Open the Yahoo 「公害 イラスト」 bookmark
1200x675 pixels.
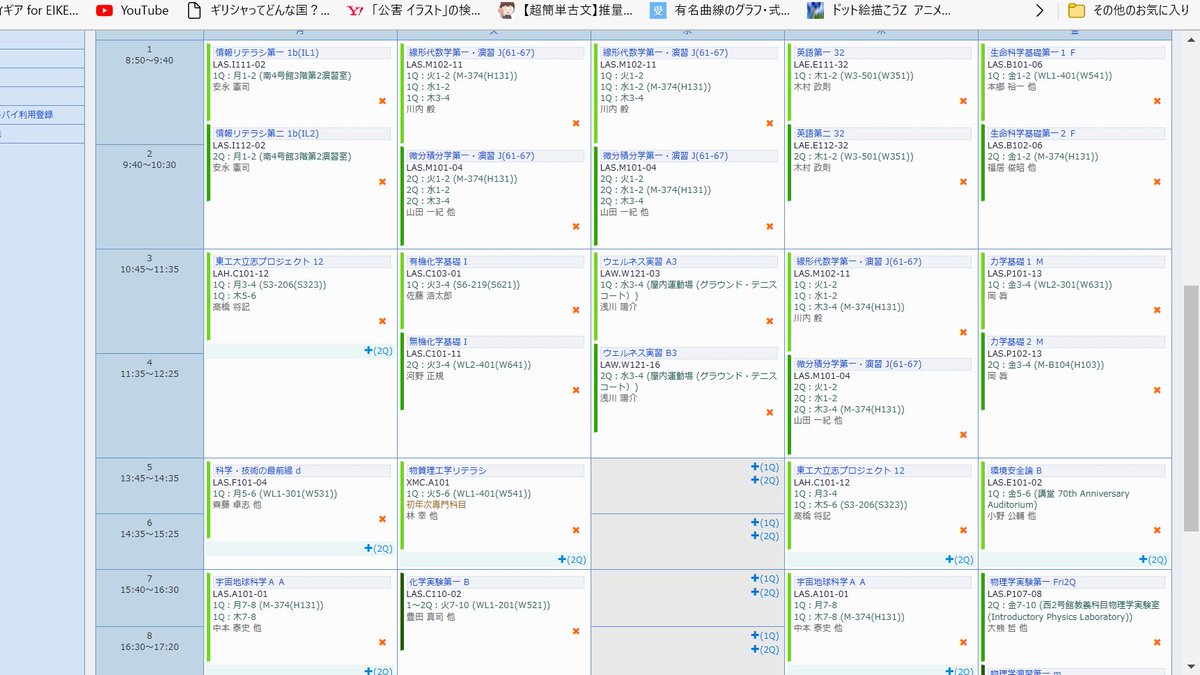coord(413,11)
